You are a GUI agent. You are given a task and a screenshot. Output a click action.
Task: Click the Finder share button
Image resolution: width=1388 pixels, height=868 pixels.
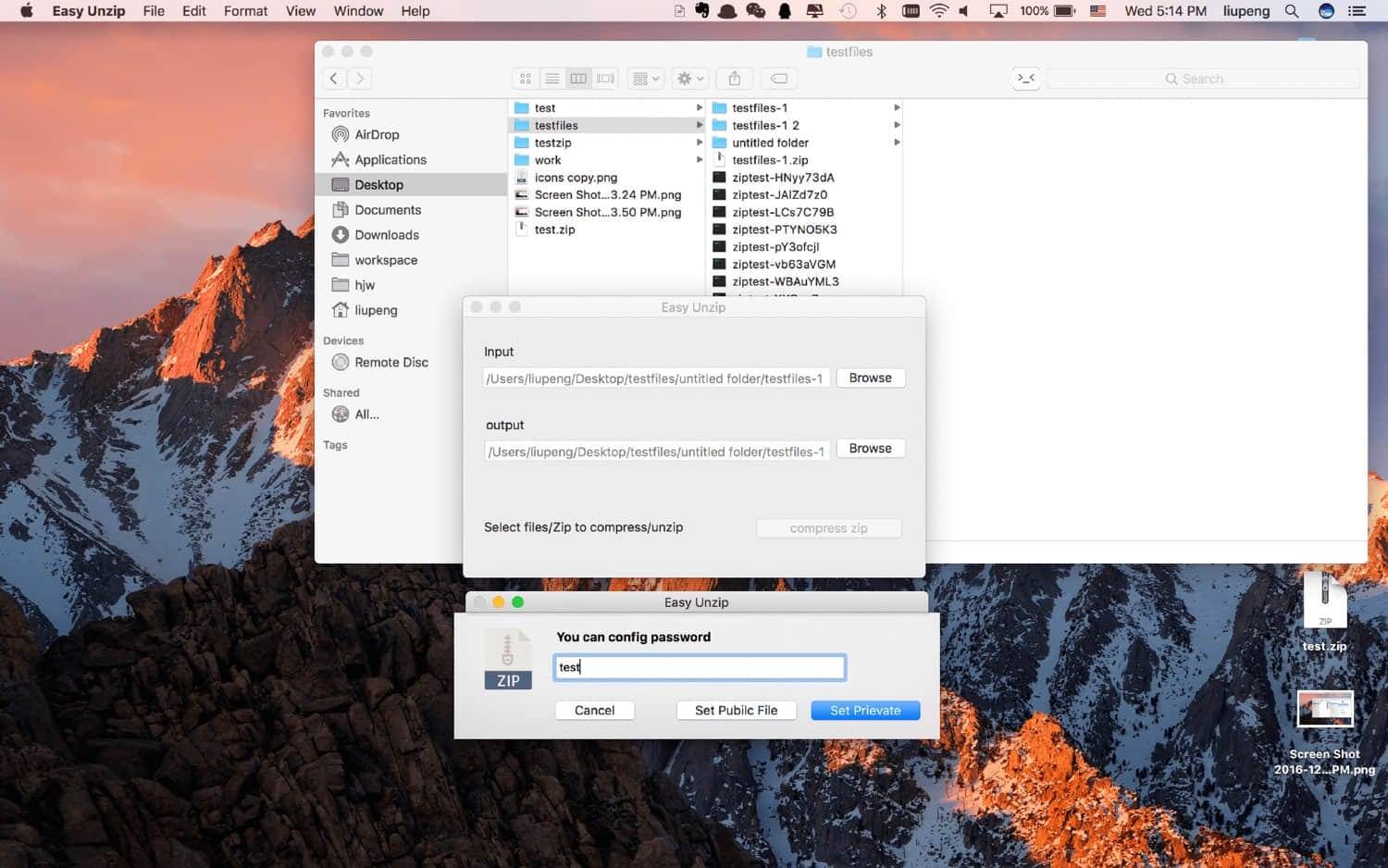(x=735, y=79)
